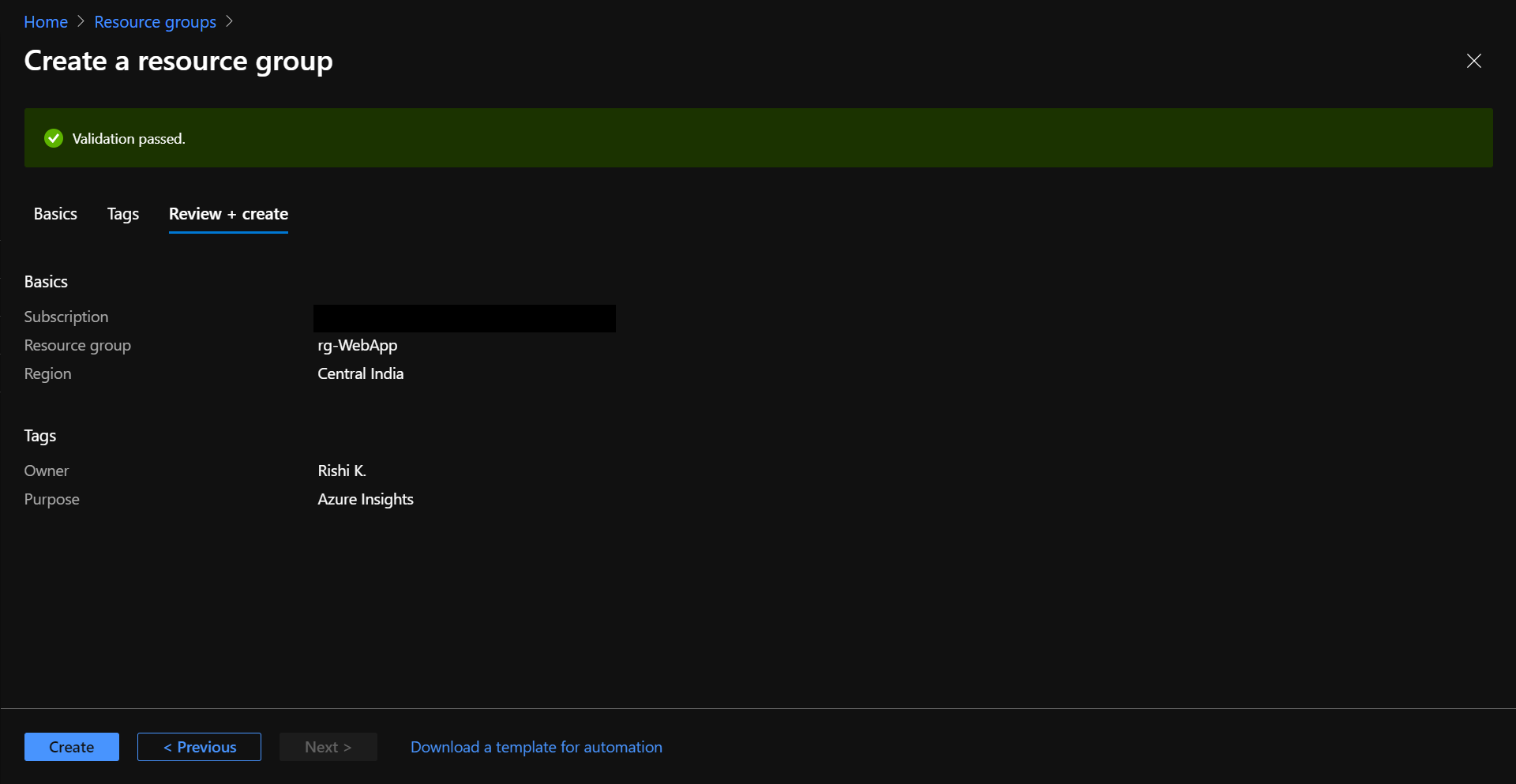Click the disabled Next button
The height and width of the screenshot is (784, 1516).
[328, 747]
